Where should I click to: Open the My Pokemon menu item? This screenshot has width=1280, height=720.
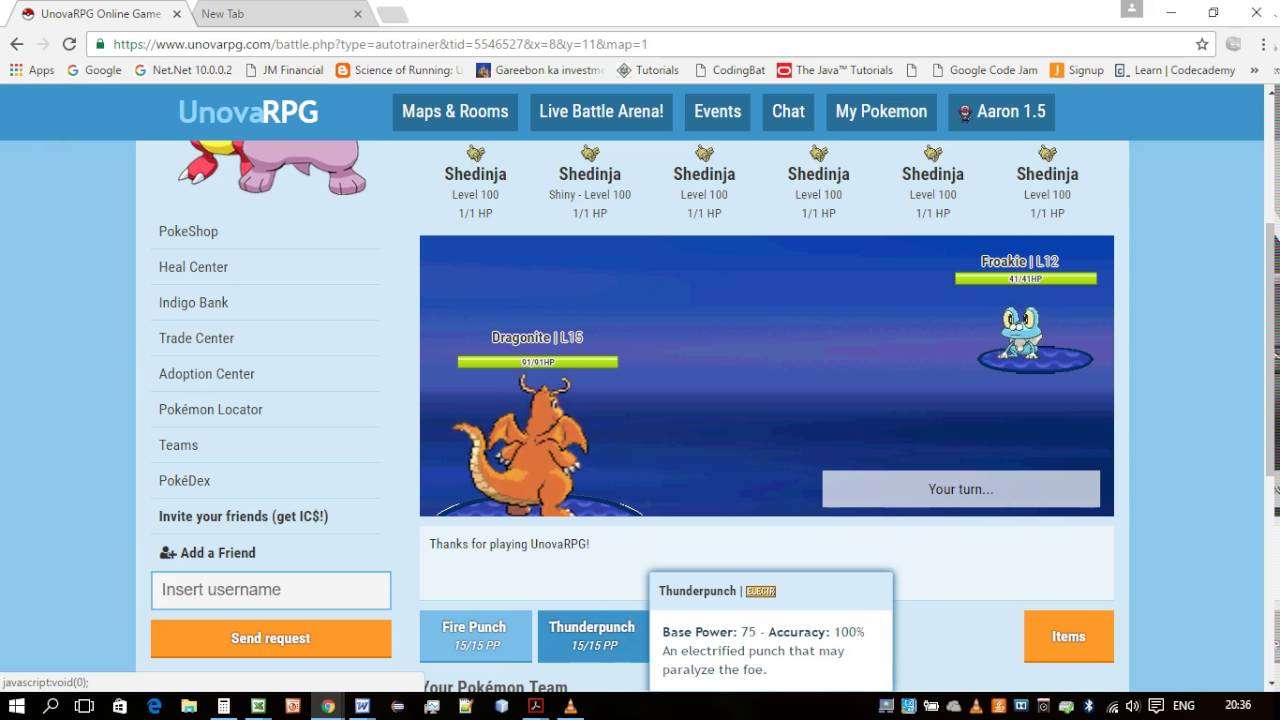881,111
